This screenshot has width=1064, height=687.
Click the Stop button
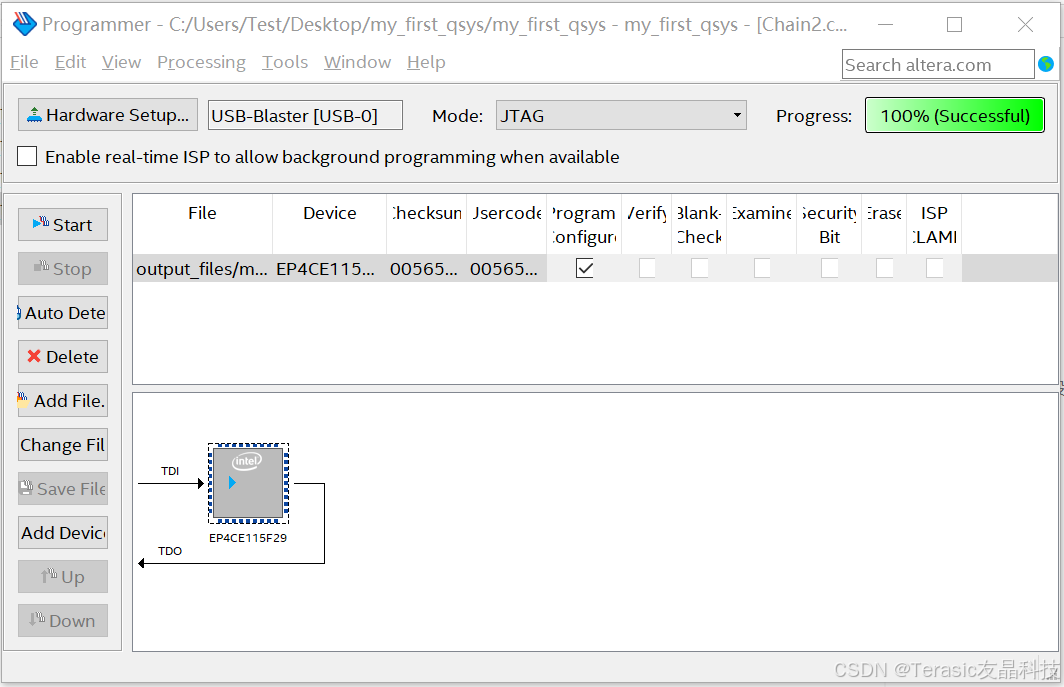pos(63,269)
